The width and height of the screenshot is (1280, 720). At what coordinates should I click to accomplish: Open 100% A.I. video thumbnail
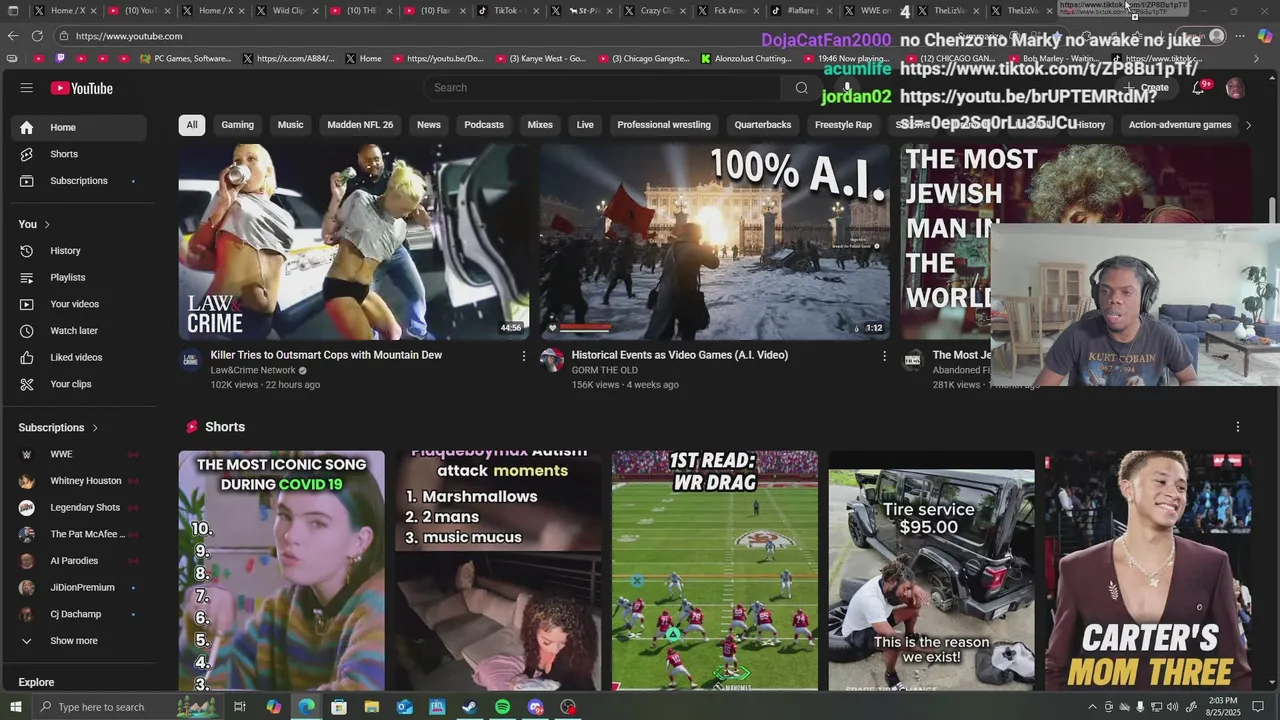(x=715, y=242)
